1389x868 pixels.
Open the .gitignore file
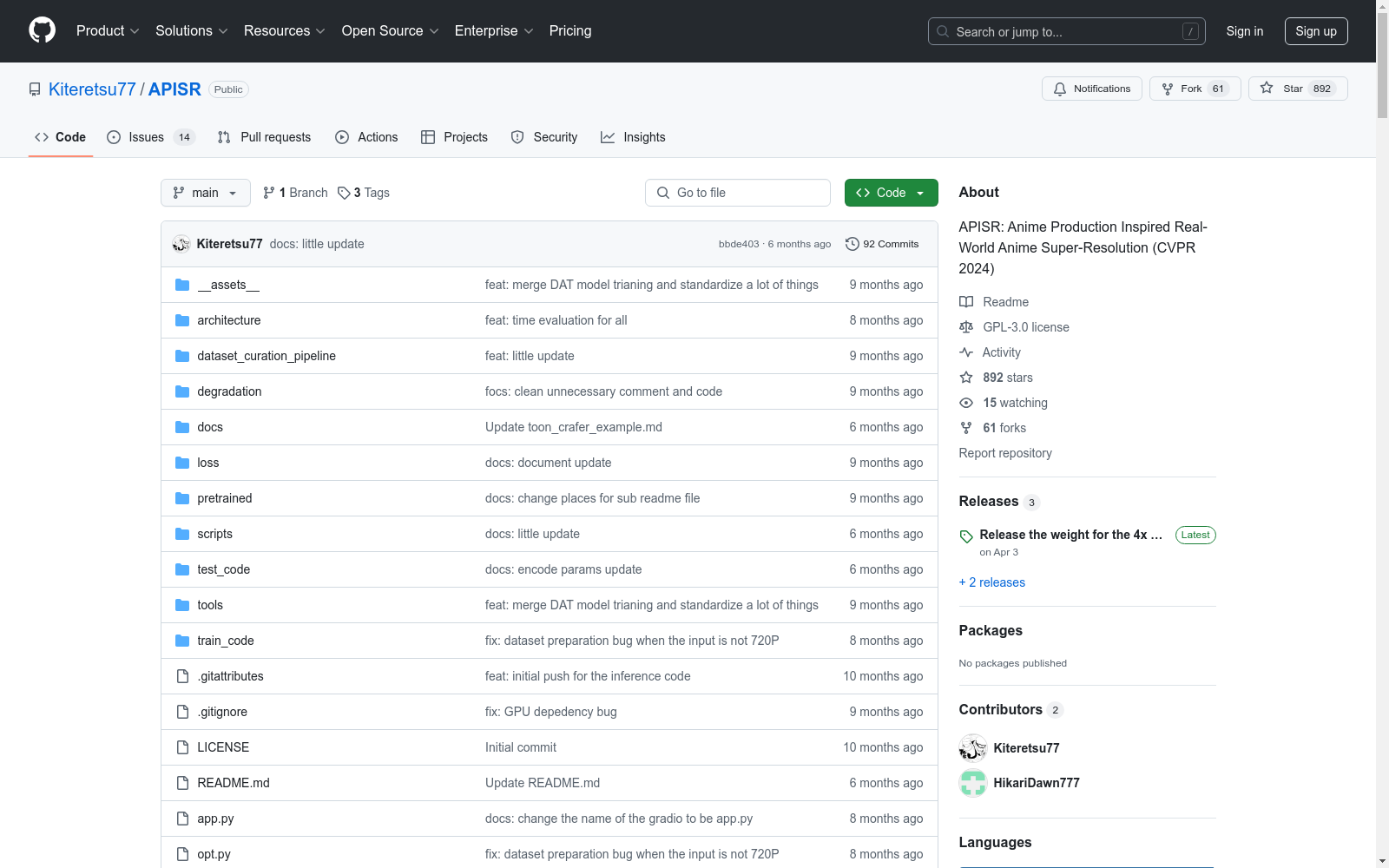(222, 712)
